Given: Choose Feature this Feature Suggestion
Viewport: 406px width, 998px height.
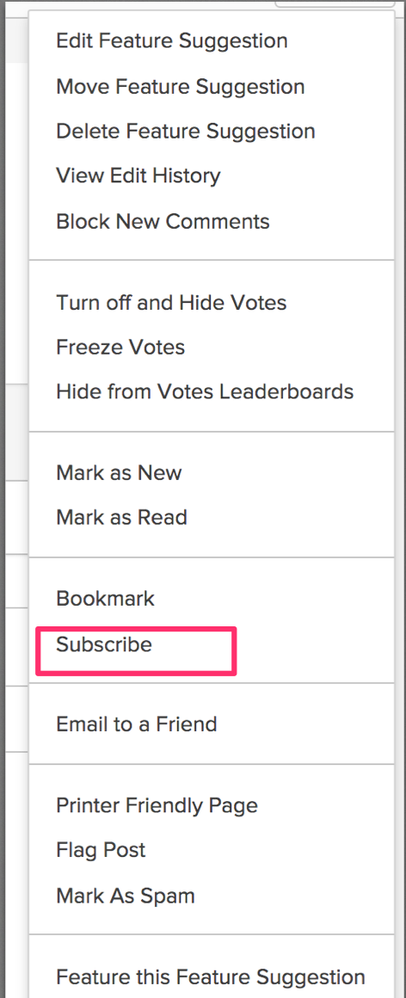Looking at the screenshot, I should [211, 977].
